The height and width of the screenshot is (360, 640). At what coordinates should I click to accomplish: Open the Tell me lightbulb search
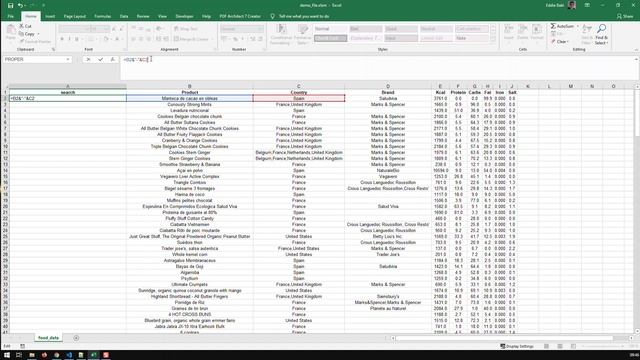point(272,16)
